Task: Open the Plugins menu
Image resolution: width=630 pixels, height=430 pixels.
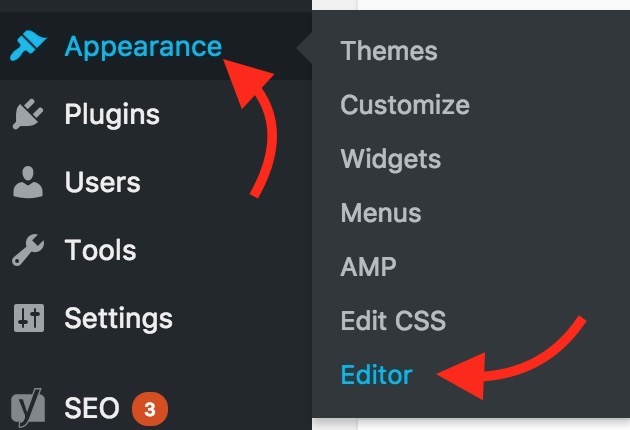Action: click(112, 115)
